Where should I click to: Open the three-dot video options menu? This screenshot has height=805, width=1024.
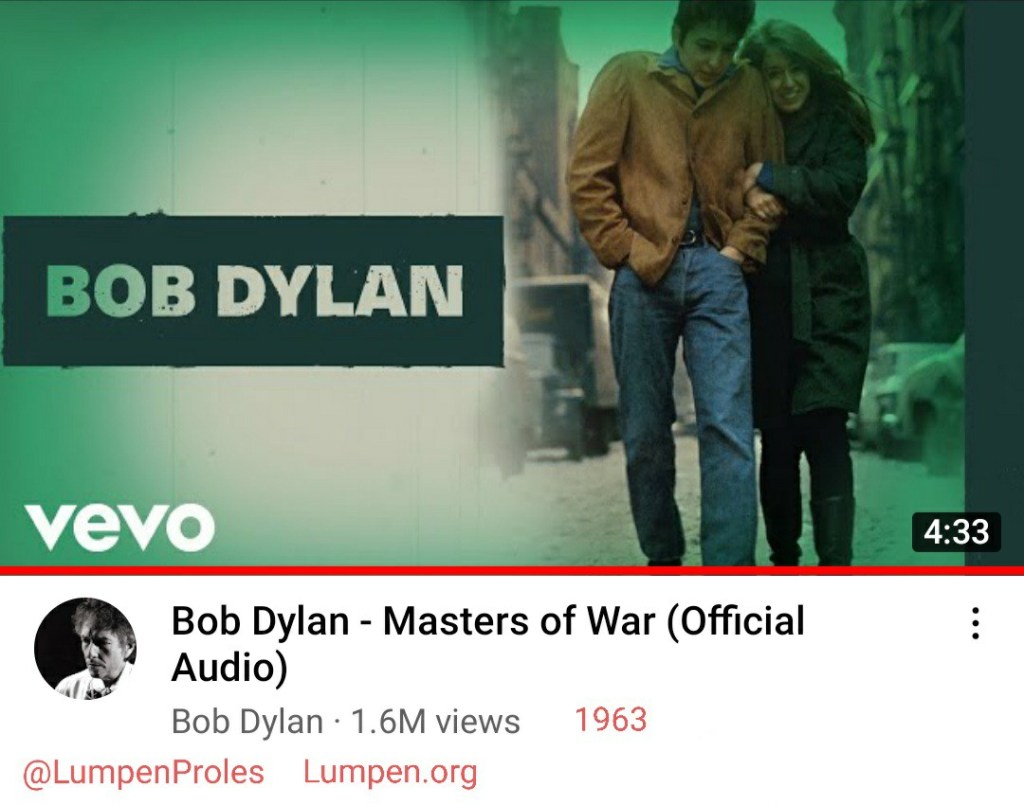[974, 623]
